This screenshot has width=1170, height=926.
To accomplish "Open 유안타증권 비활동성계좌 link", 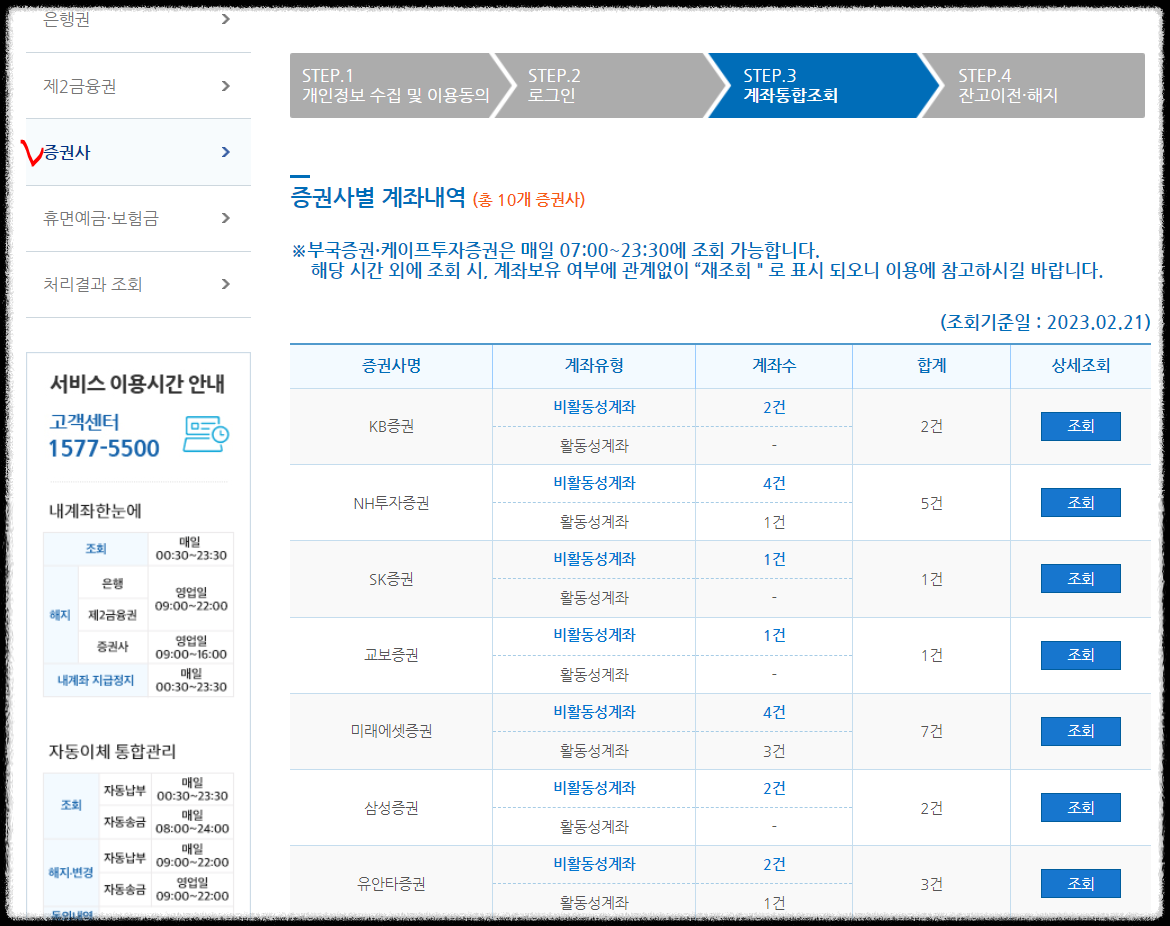I will click(x=594, y=864).
